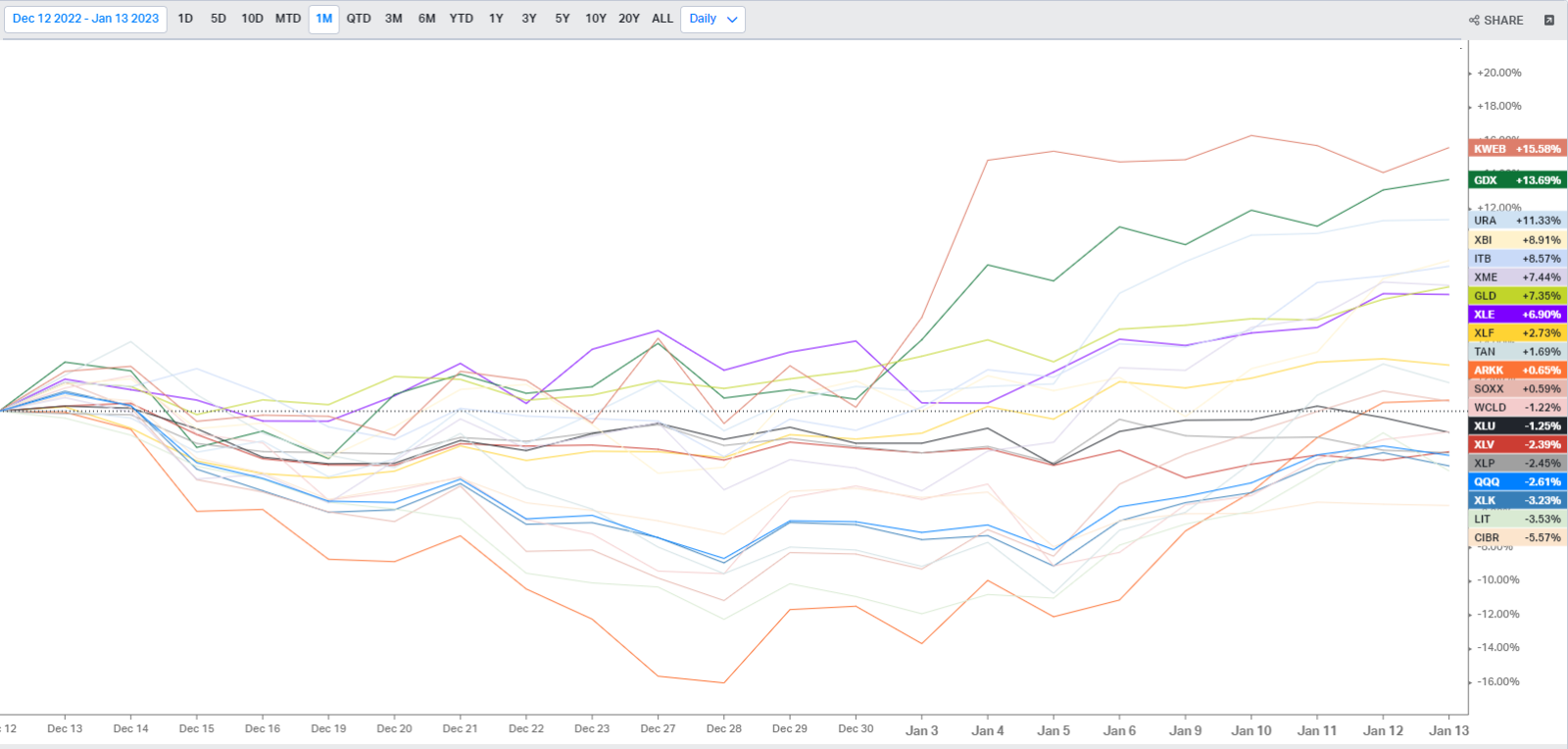Switch to QTD time range
The width and height of the screenshot is (1568, 749).
tap(359, 19)
